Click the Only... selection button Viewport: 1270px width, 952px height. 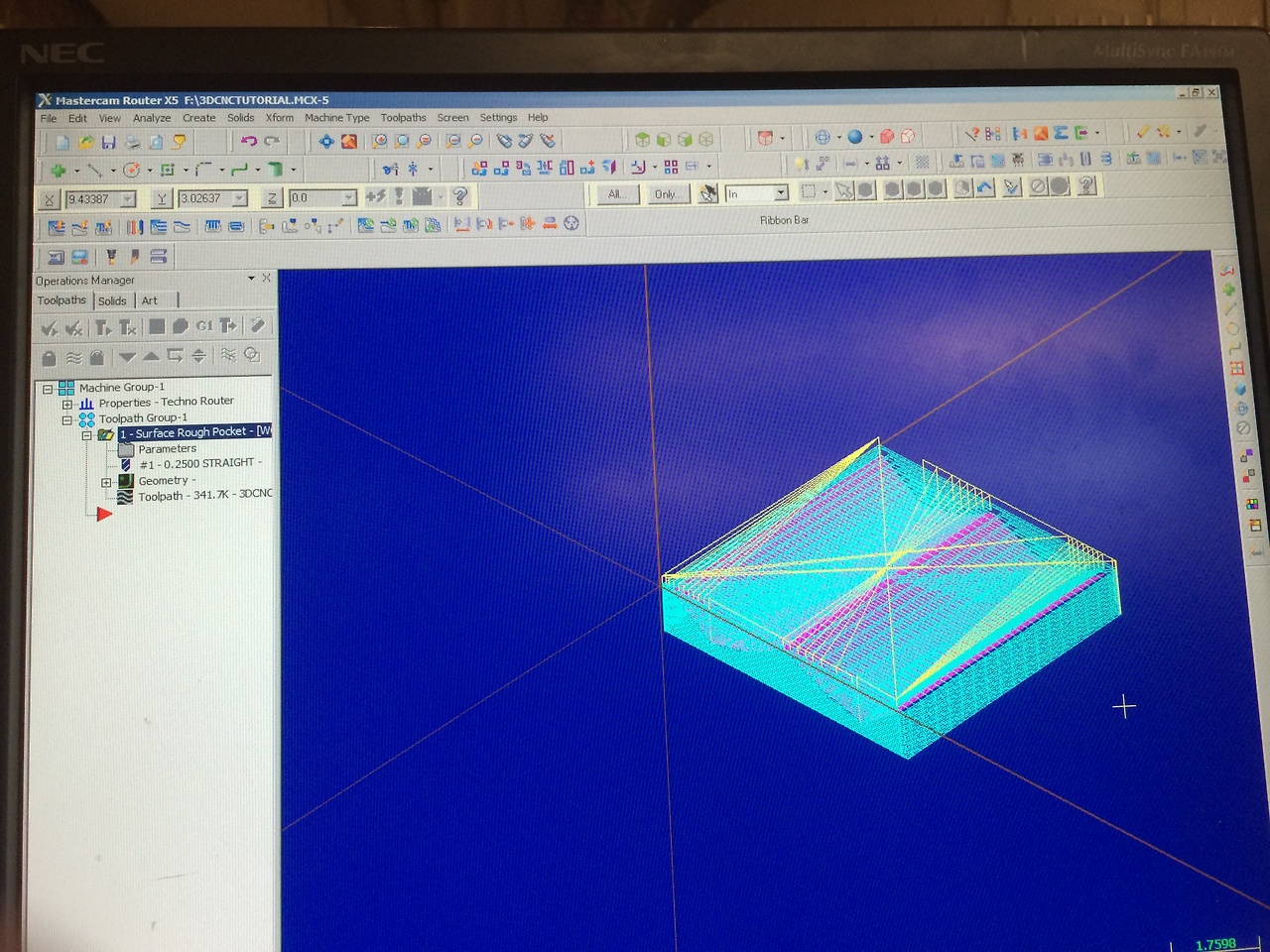[667, 194]
